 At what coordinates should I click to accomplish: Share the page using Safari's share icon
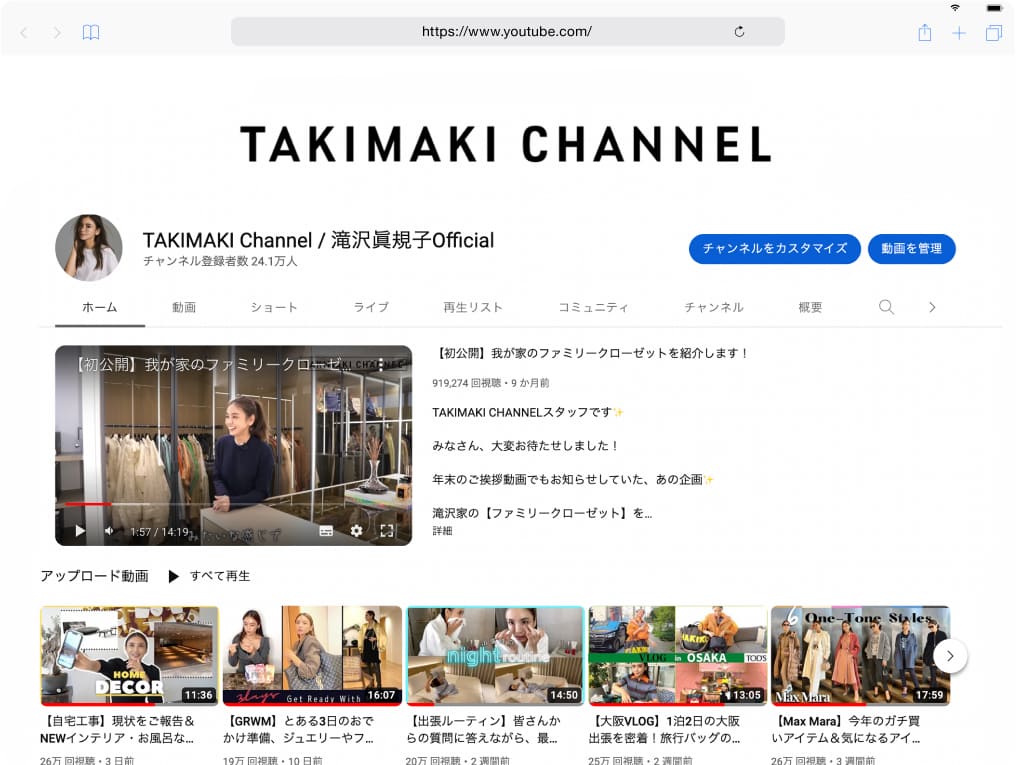(923, 32)
